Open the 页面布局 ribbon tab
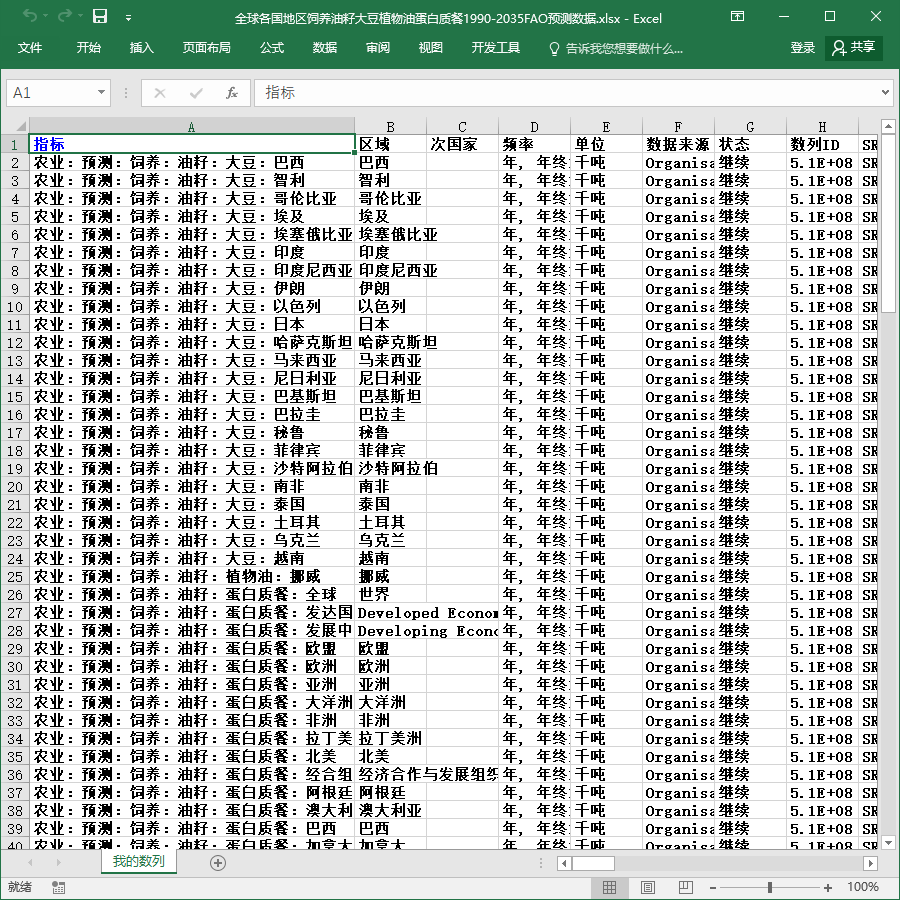 pos(207,48)
